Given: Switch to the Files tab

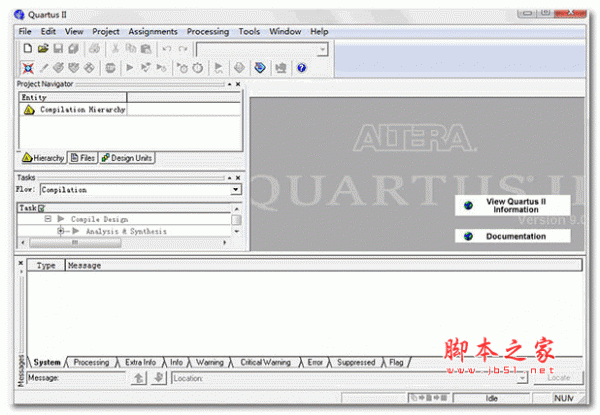Looking at the screenshot, I should (x=83, y=158).
